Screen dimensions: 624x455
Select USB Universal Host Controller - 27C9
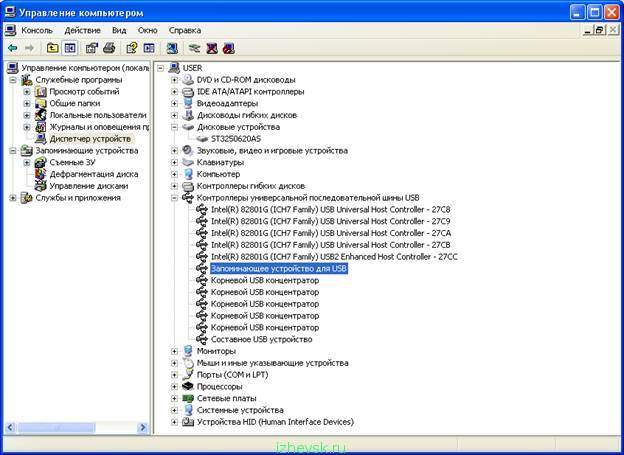pyautogui.click(x=331, y=221)
